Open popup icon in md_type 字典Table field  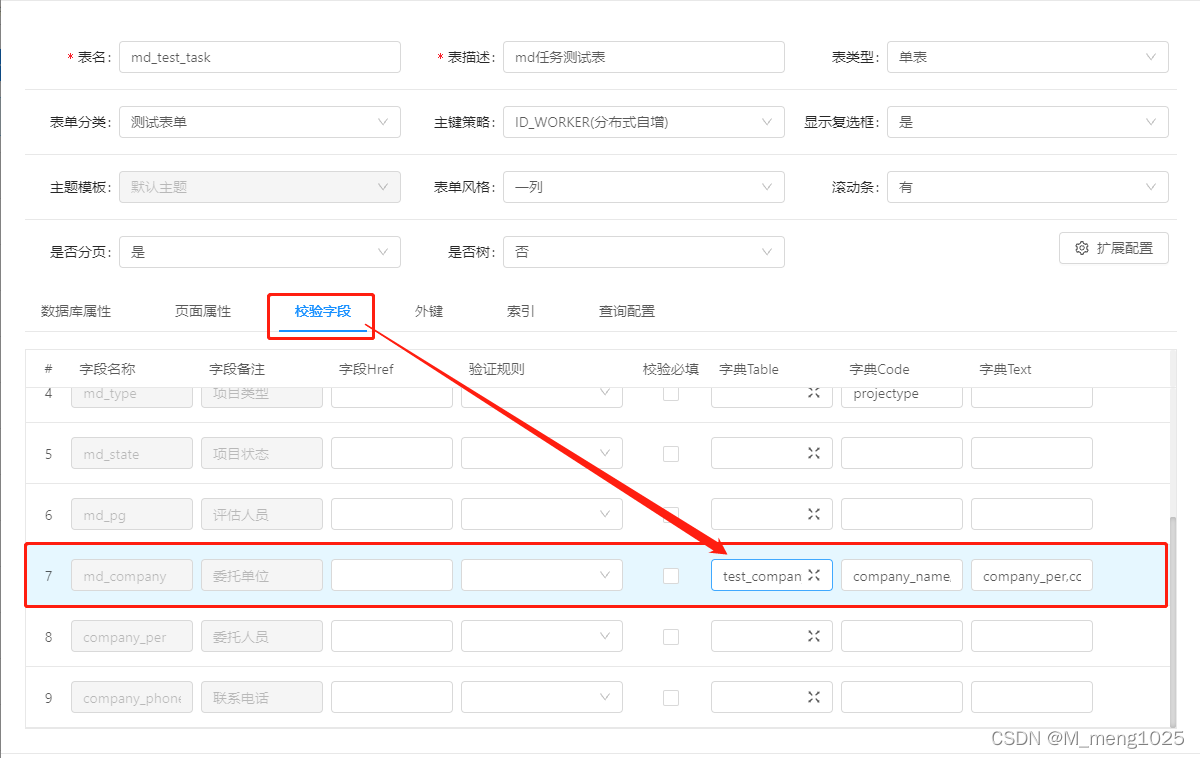pyautogui.click(x=814, y=393)
